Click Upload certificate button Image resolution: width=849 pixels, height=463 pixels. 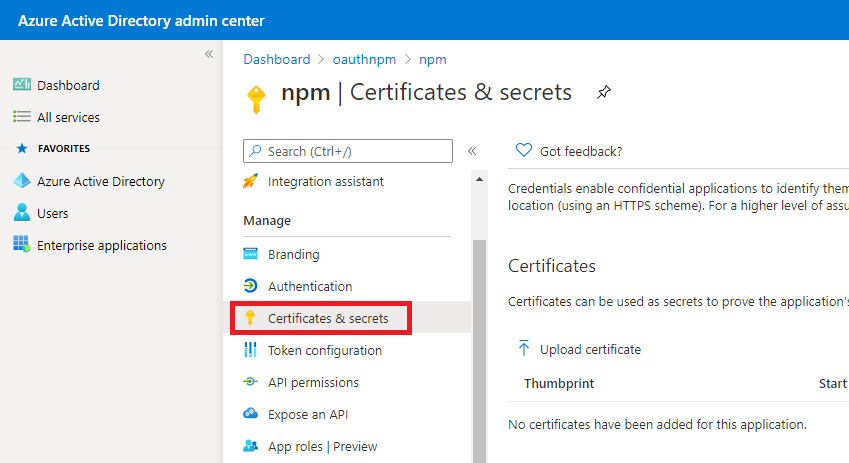pyautogui.click(x=580, y=349)
